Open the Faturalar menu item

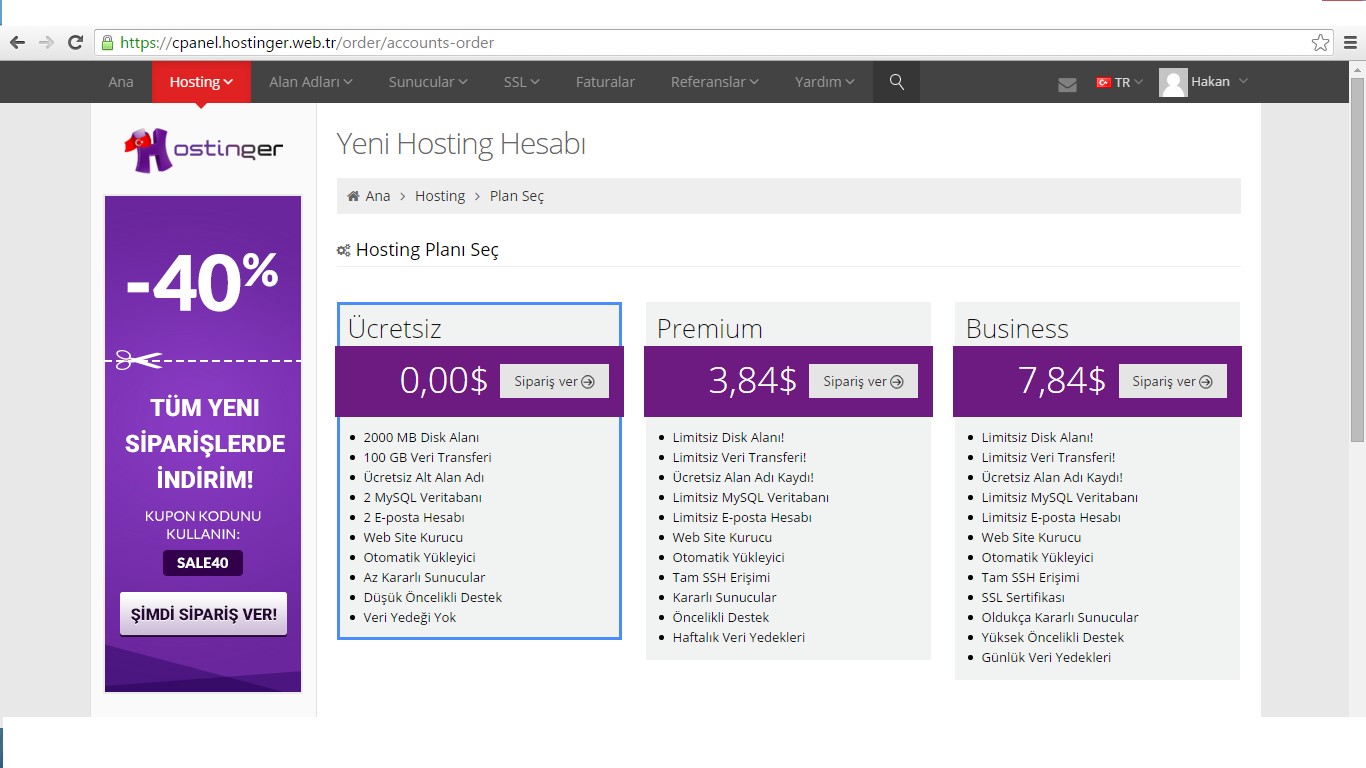click(x=605, y=82)
